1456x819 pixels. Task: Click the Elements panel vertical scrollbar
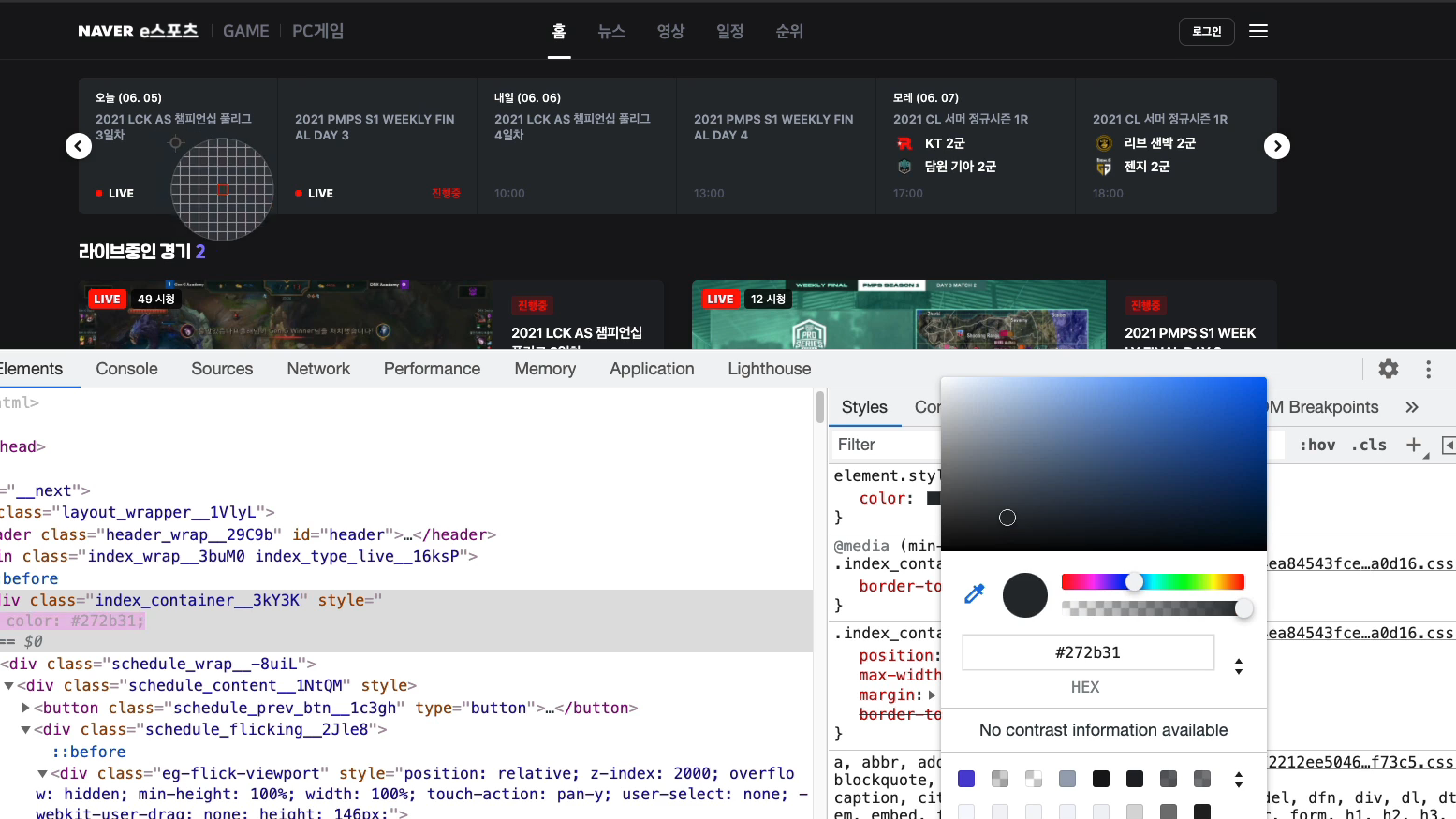pos(820,408)
